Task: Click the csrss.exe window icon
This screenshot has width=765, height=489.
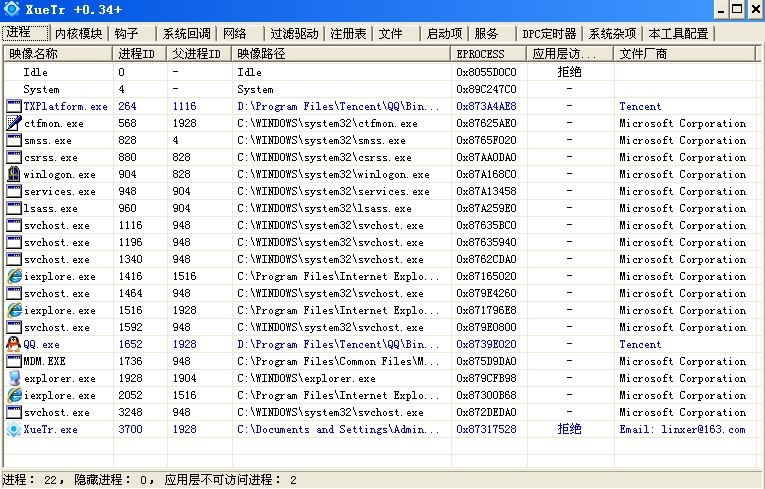Action: tap(14, 158)
